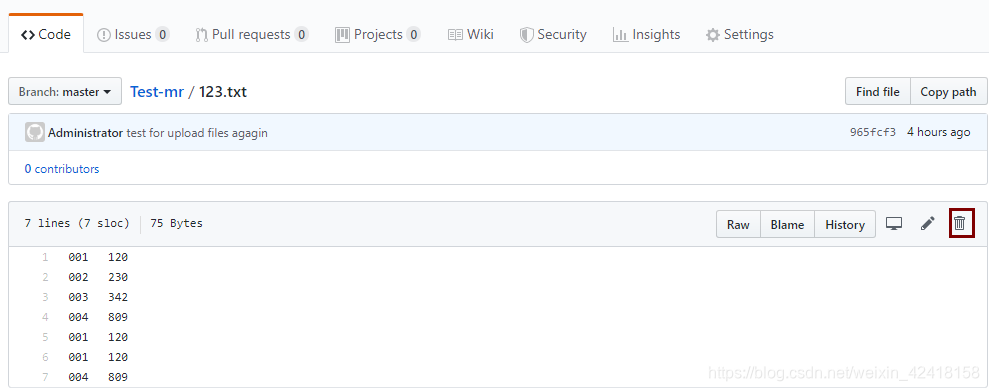
Task: Open the file History
Action: [845, 225]
